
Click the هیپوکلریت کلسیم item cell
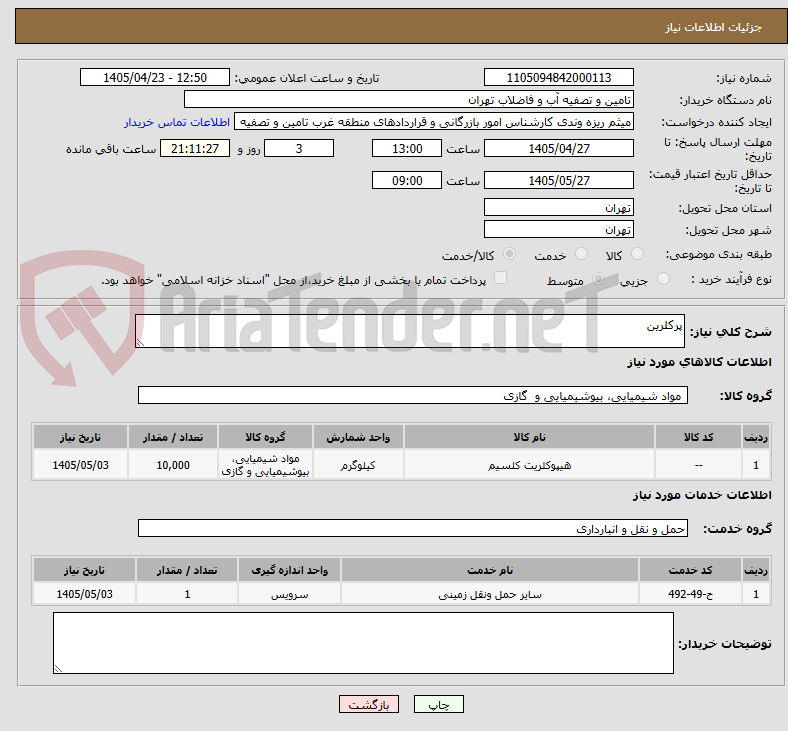click(529, 465)
